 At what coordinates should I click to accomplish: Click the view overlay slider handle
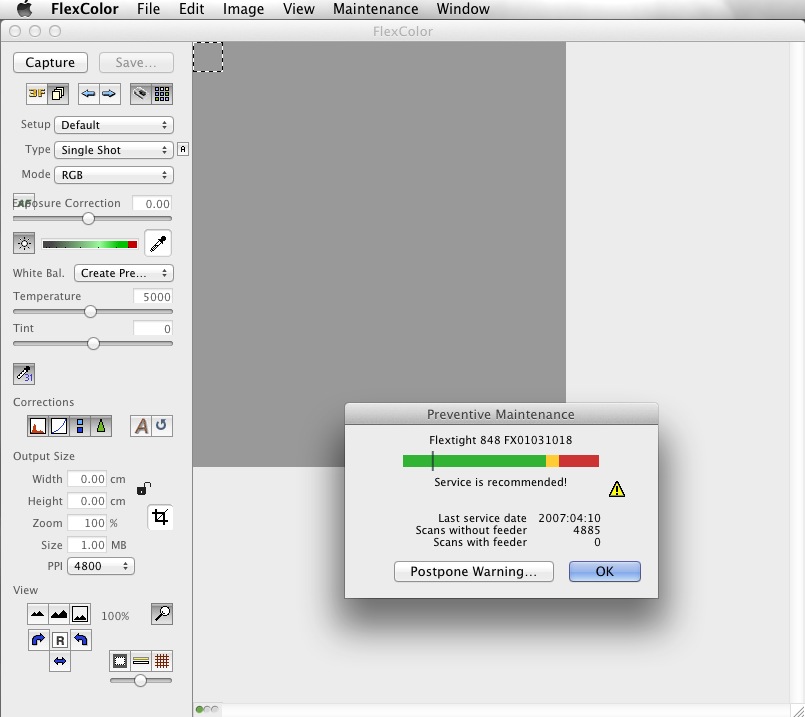[140, 681]
